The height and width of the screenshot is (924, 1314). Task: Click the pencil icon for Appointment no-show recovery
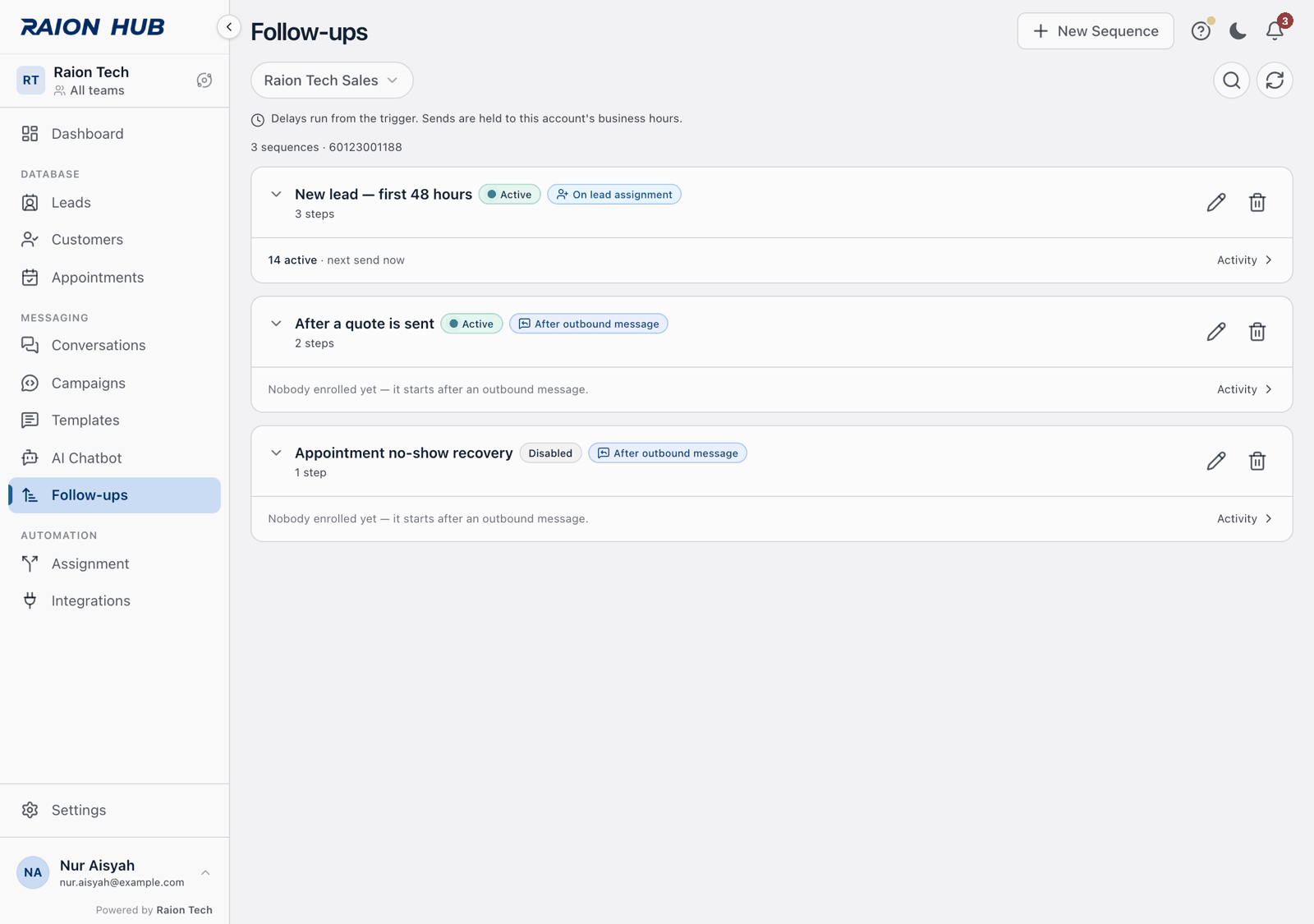(1216, 461)
